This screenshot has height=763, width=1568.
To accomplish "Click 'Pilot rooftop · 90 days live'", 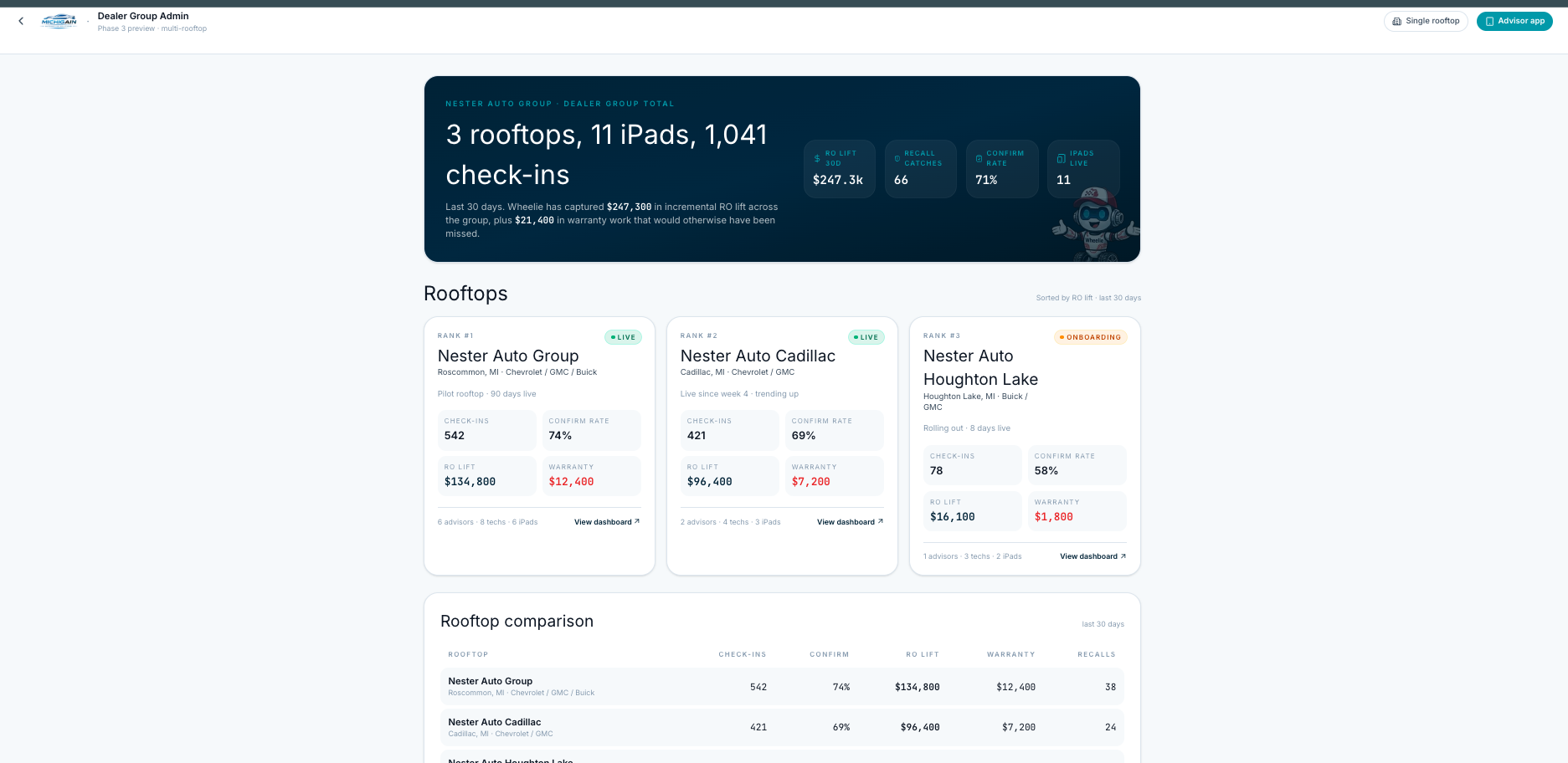I will tap(487, 394).
